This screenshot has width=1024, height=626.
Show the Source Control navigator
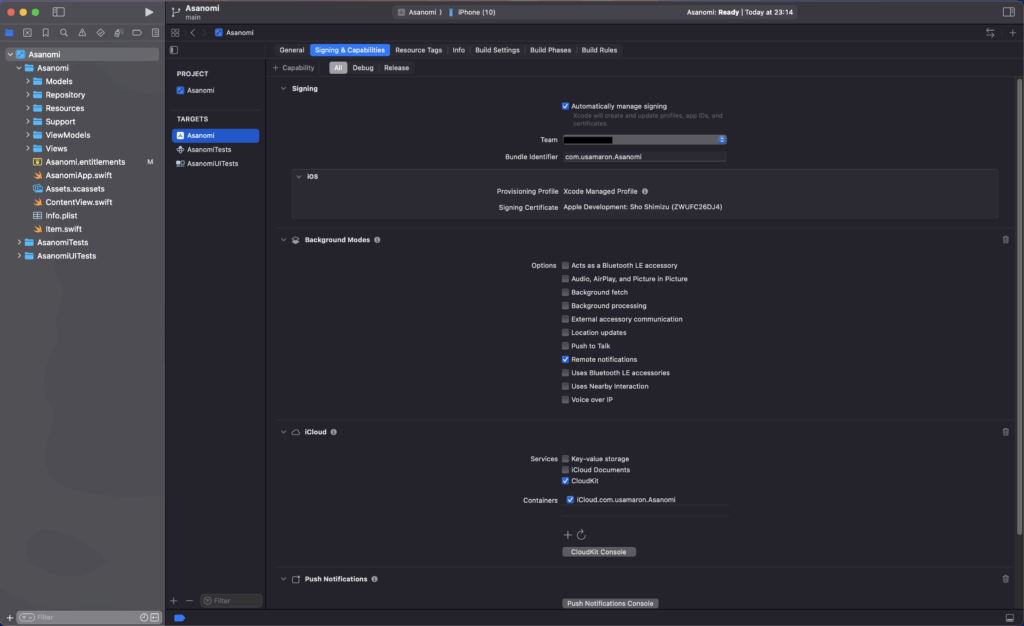[x=27, y=32]
